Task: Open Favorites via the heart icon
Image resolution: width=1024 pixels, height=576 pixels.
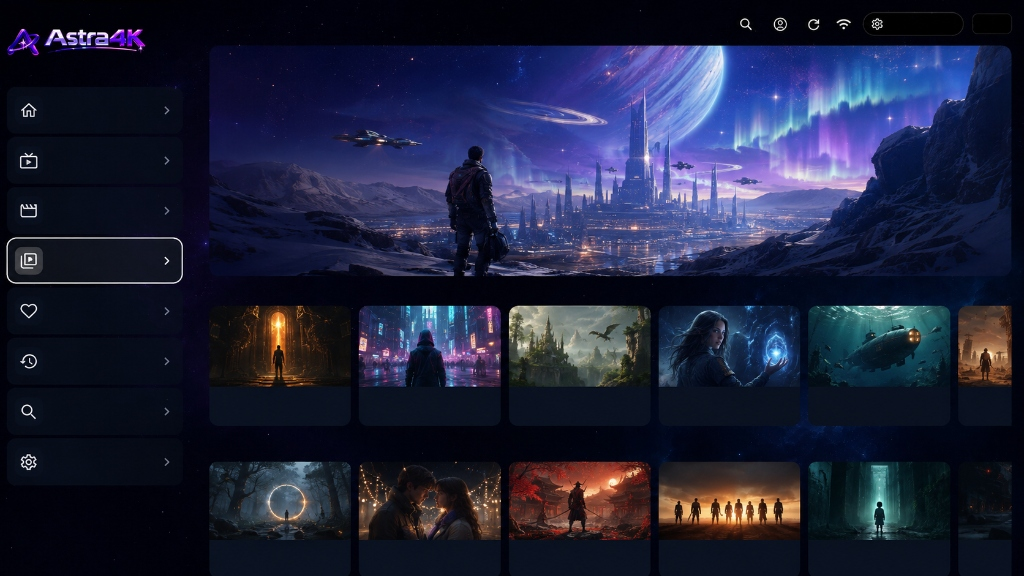Action: (29, 311)
